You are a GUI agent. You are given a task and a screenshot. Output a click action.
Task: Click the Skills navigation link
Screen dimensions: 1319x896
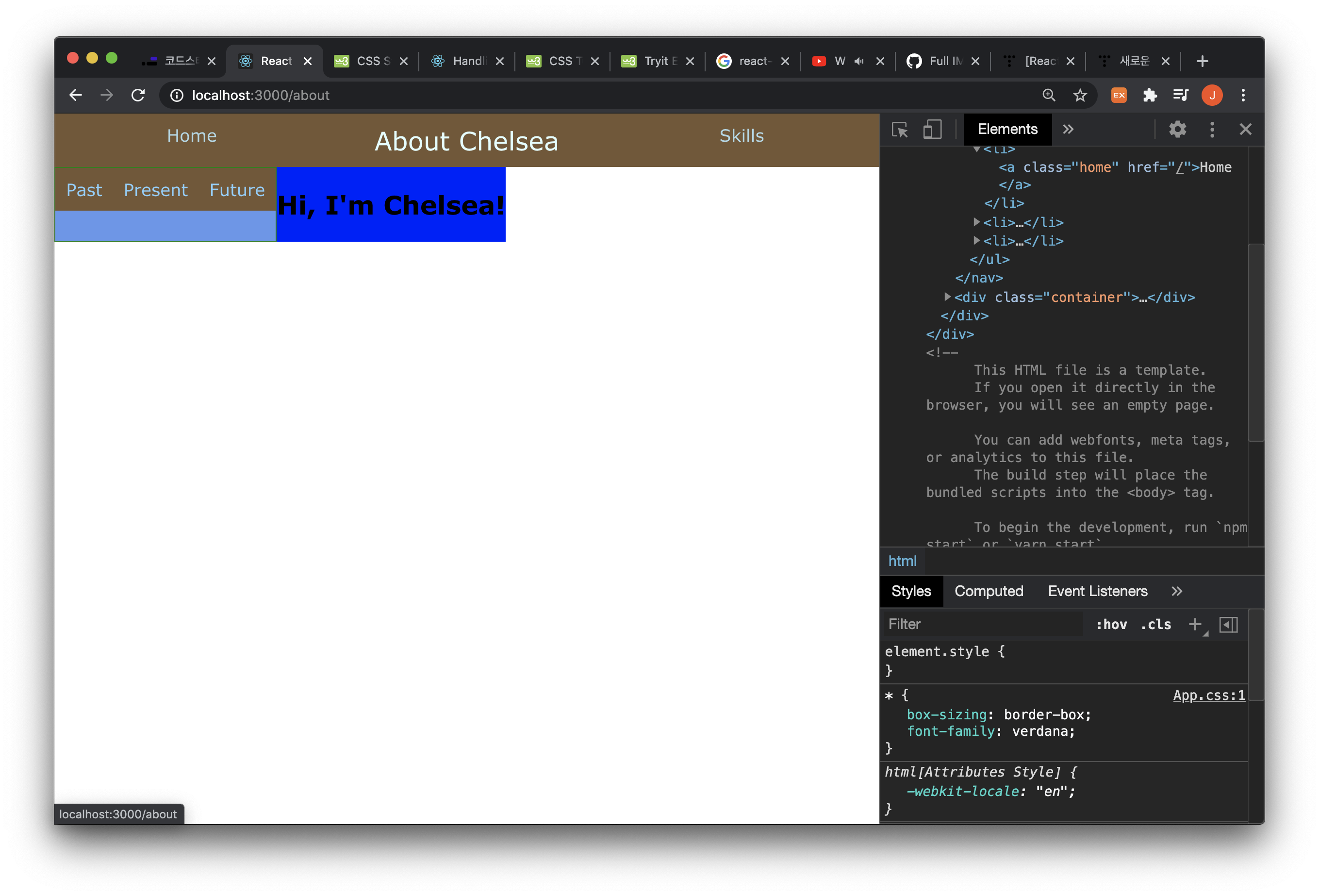(741, 136)
